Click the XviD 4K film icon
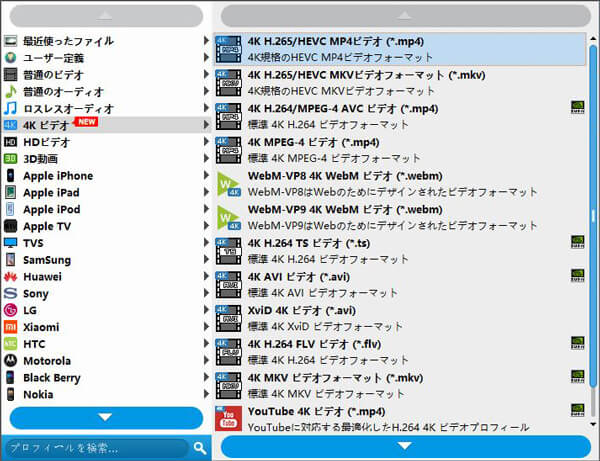This screenshot has width=600, height=461. click(228, 319)
